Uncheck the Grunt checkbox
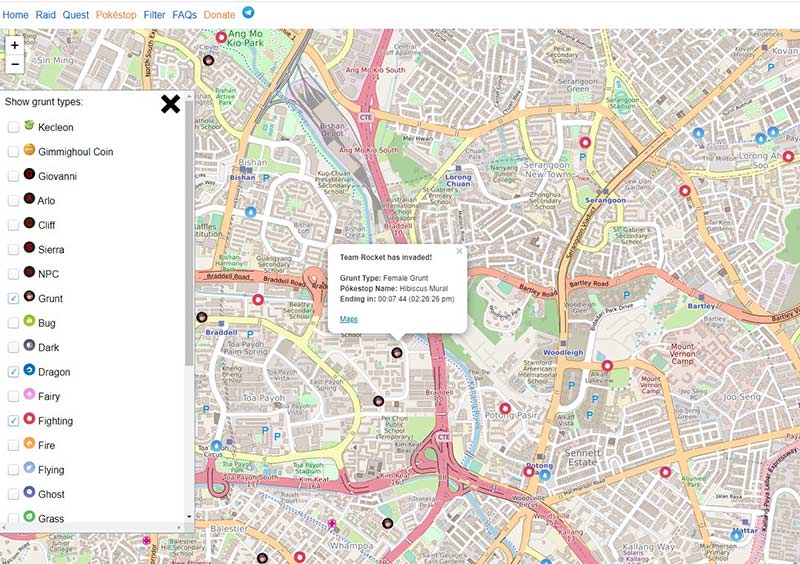 [x=13, y=299]
